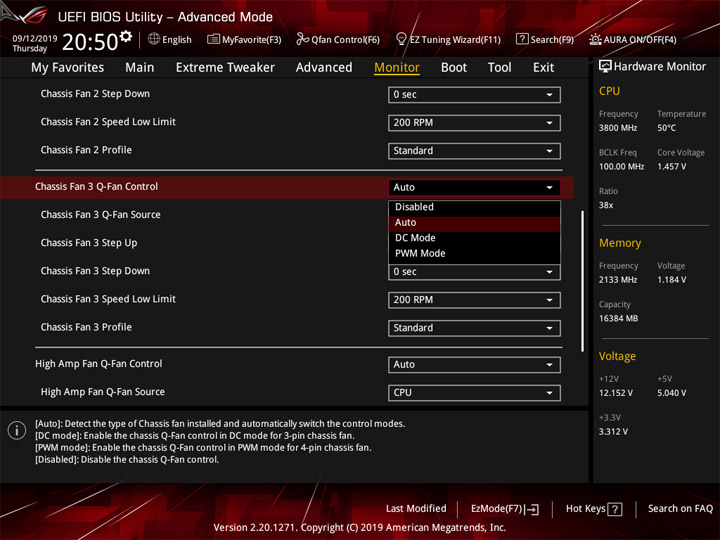Click the info icon beside help text
Viewport: 720px width, 540px height.
(x=17, y=430)
